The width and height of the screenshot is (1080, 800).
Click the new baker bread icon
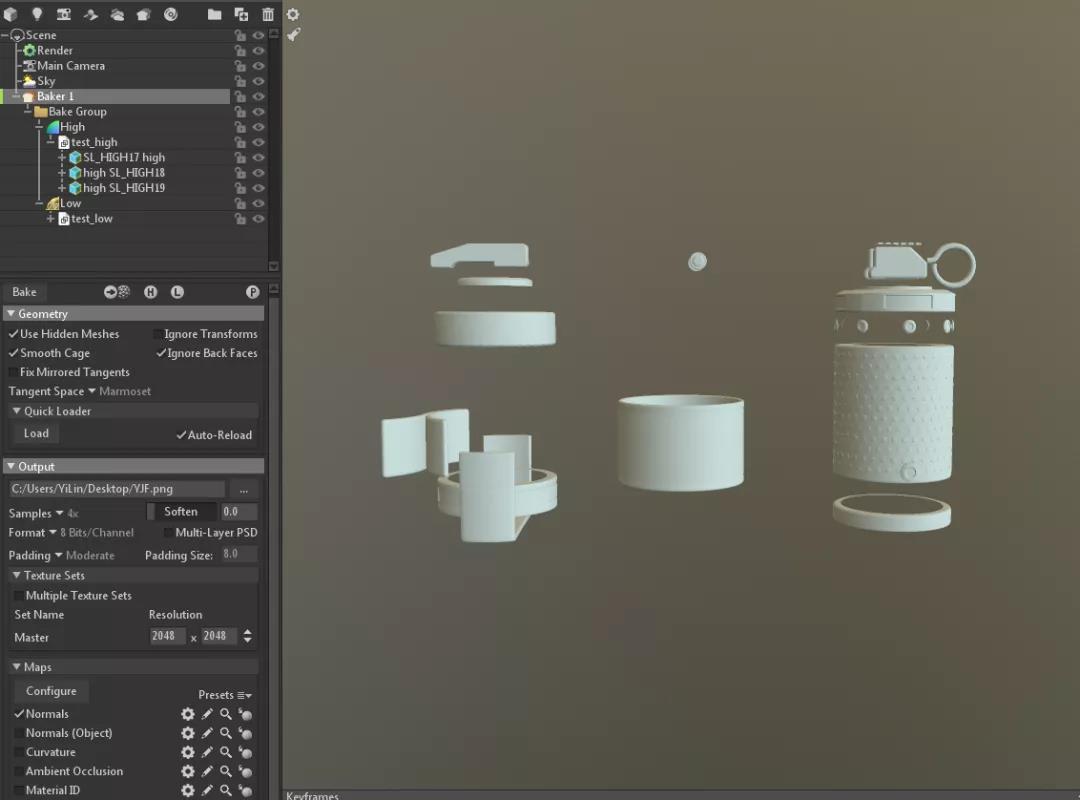(x=143, y=14)
